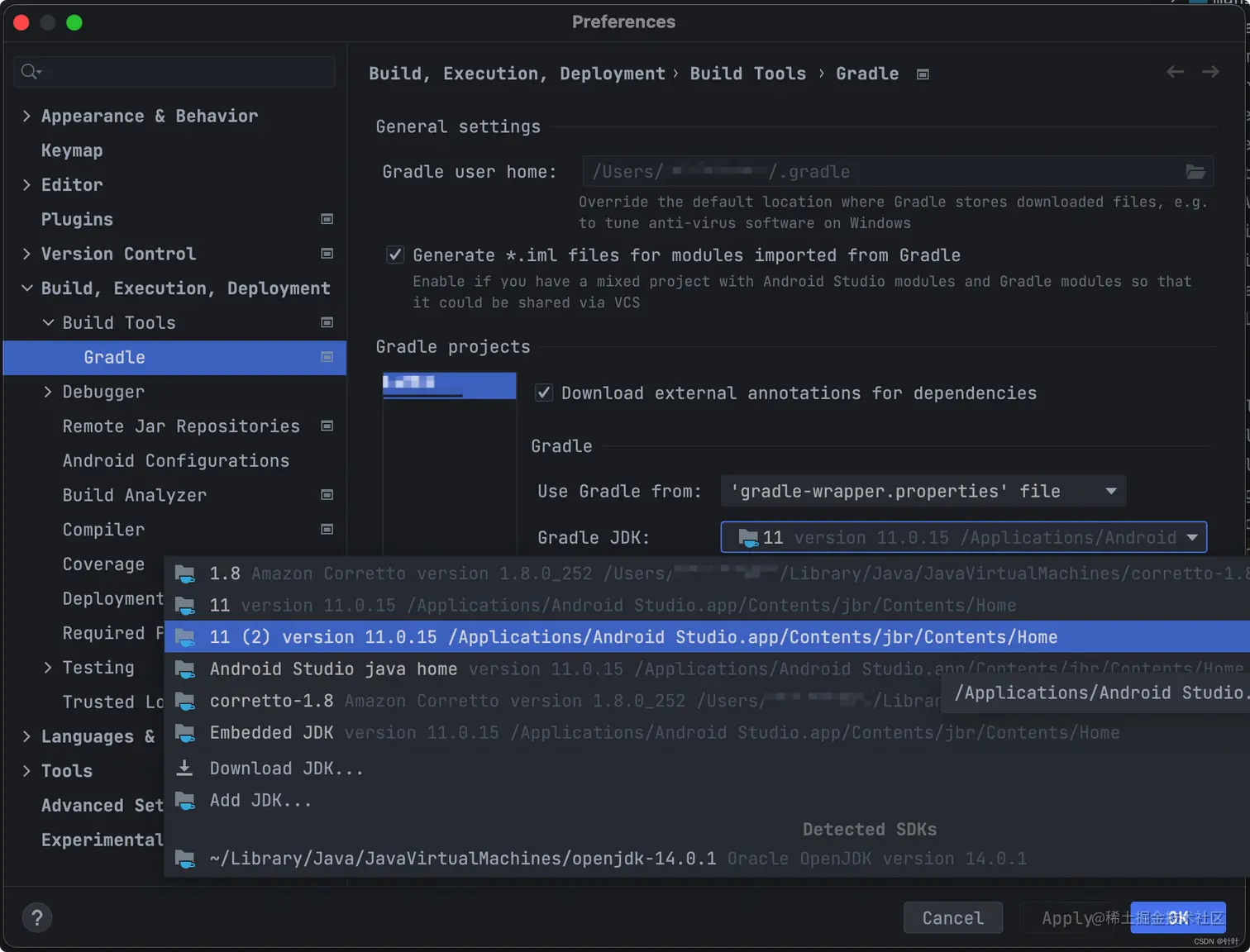Select detected openjdk-14.0.1 SDK

click(707, 859)
